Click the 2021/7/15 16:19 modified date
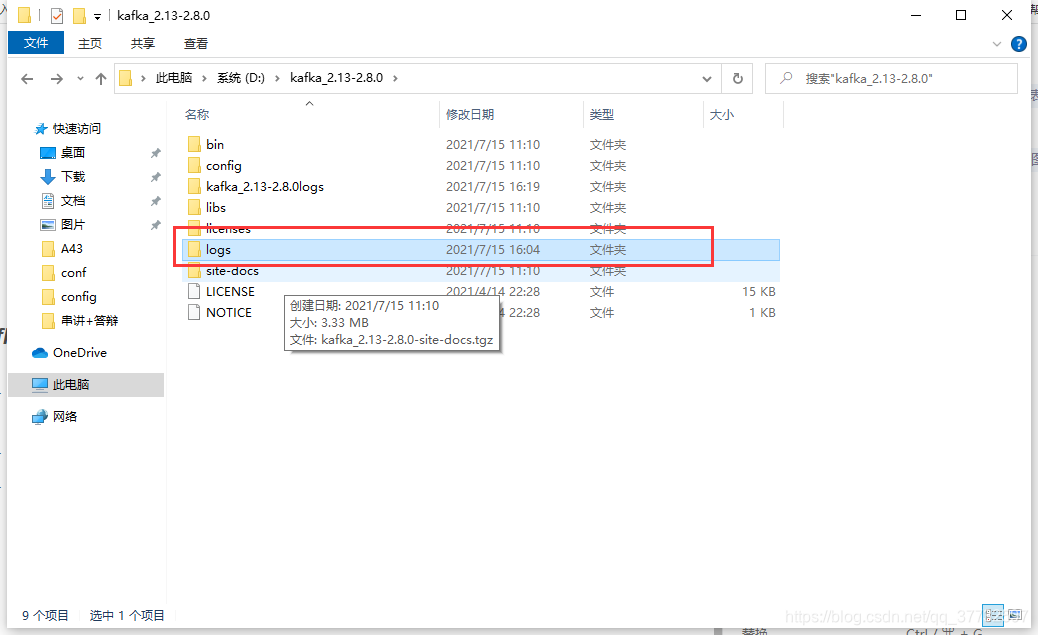Image resolution: width=1038 pixels, height=635 pixels. pos(493,187)
